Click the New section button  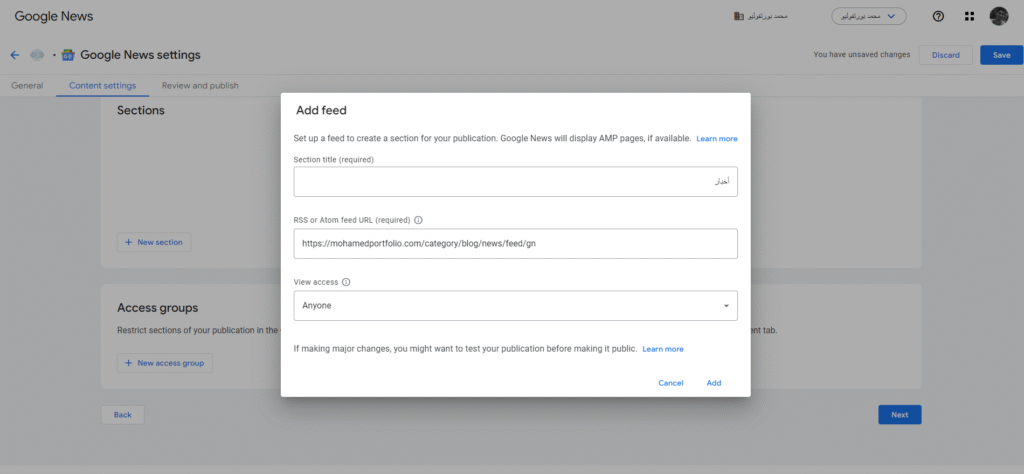click(154, 242)
